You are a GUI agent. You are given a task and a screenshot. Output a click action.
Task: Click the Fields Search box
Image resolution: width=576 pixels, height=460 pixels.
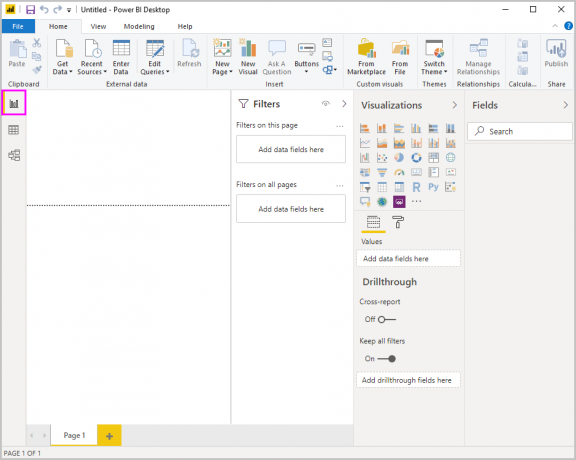tap(519, 132)
